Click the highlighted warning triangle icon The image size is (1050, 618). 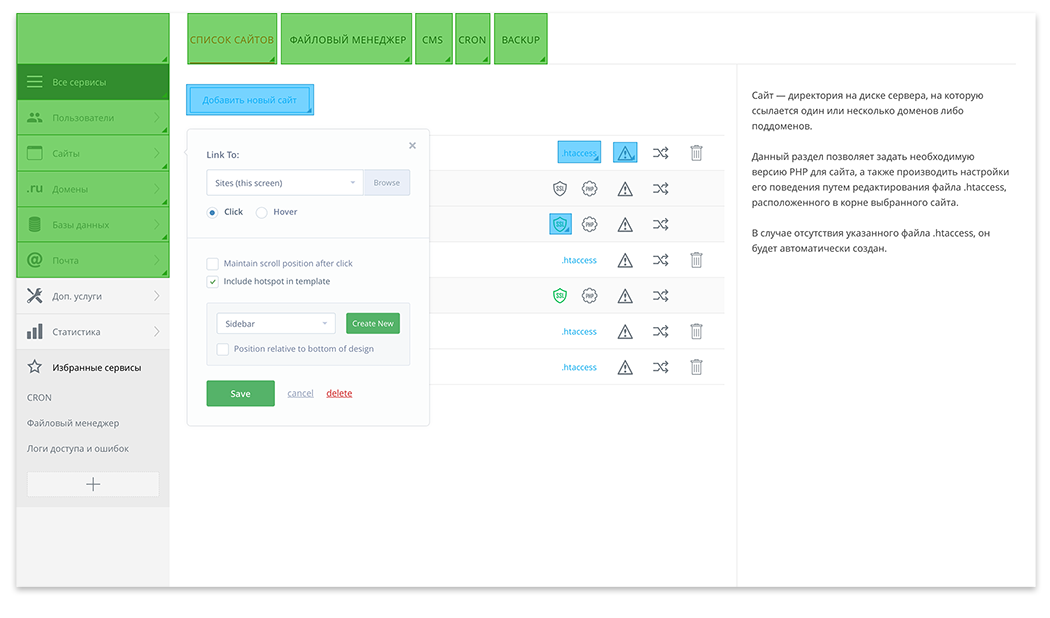[x=625, y=152]
